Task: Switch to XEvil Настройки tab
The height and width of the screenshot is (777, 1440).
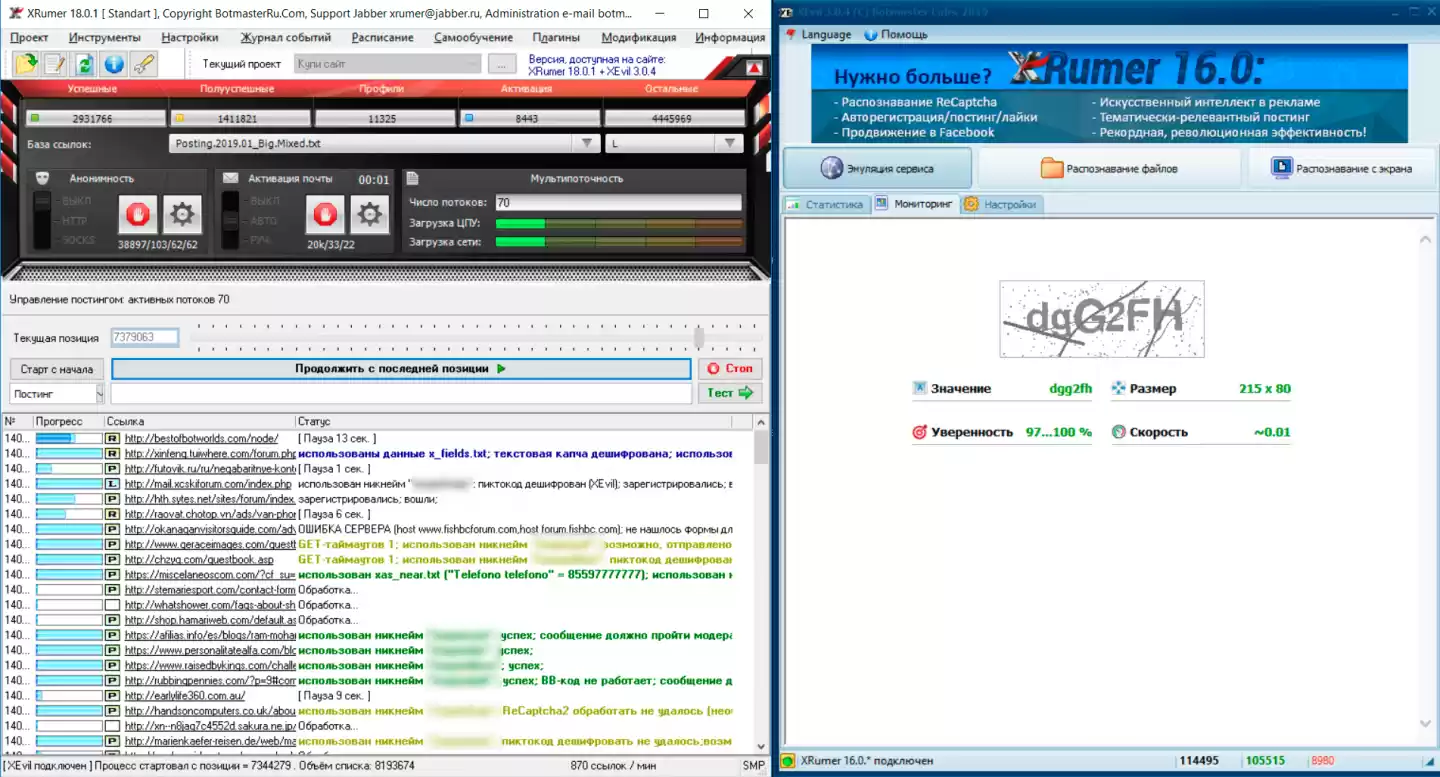Action: tap(1002, 204)
